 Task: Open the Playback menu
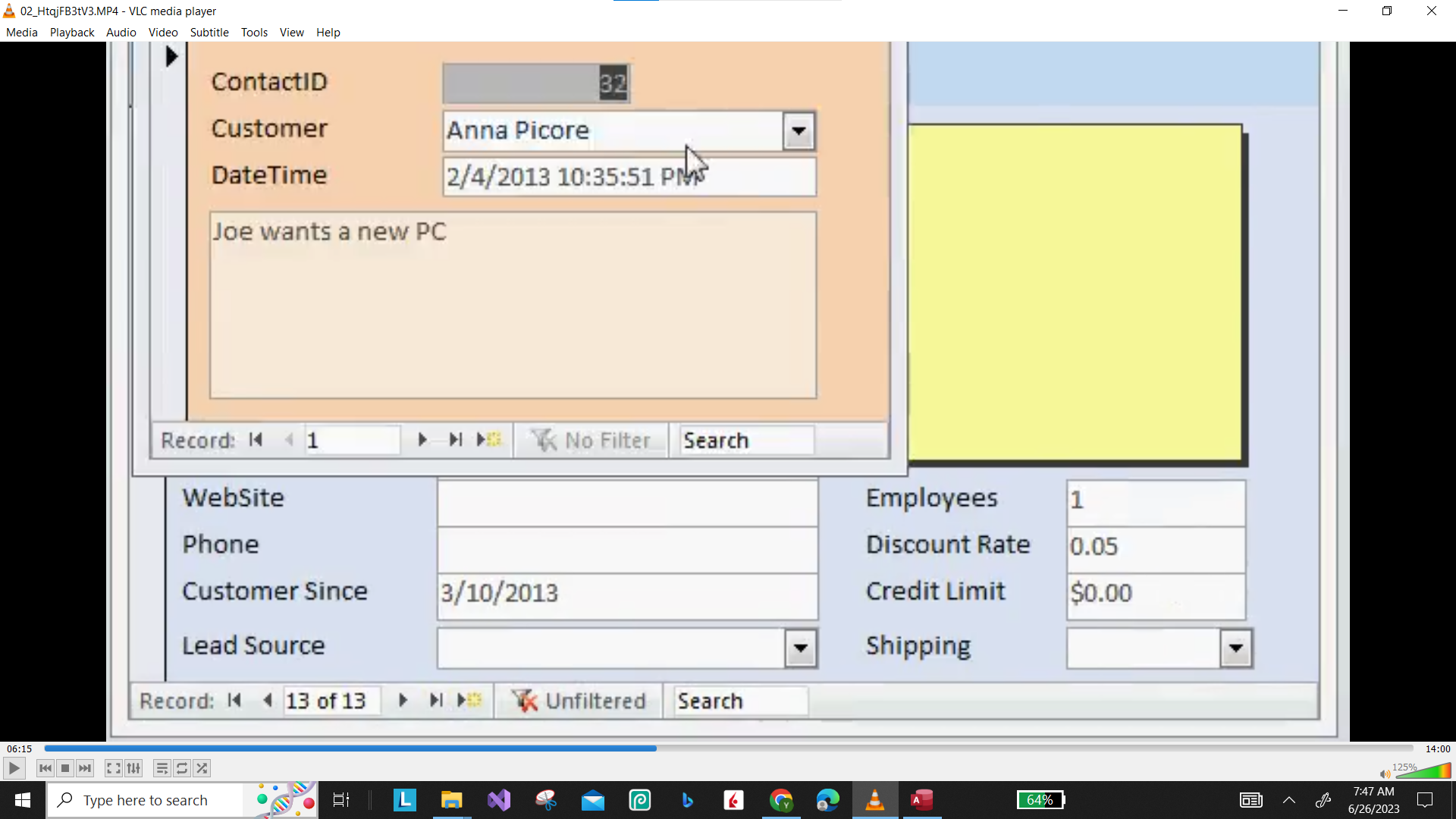71,32
